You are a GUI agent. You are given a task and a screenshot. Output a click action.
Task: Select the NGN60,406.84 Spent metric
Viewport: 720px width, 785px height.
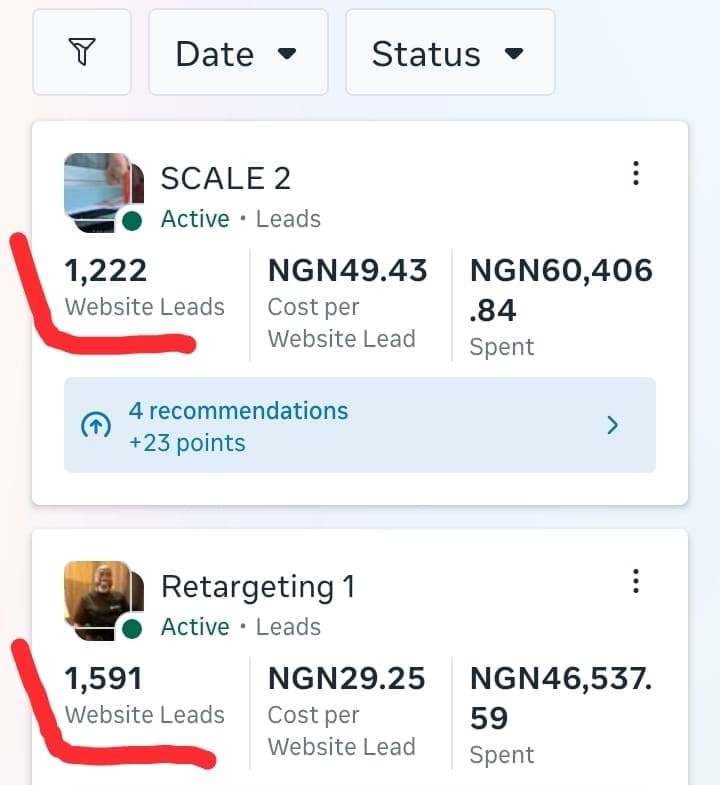coord(561,305)
